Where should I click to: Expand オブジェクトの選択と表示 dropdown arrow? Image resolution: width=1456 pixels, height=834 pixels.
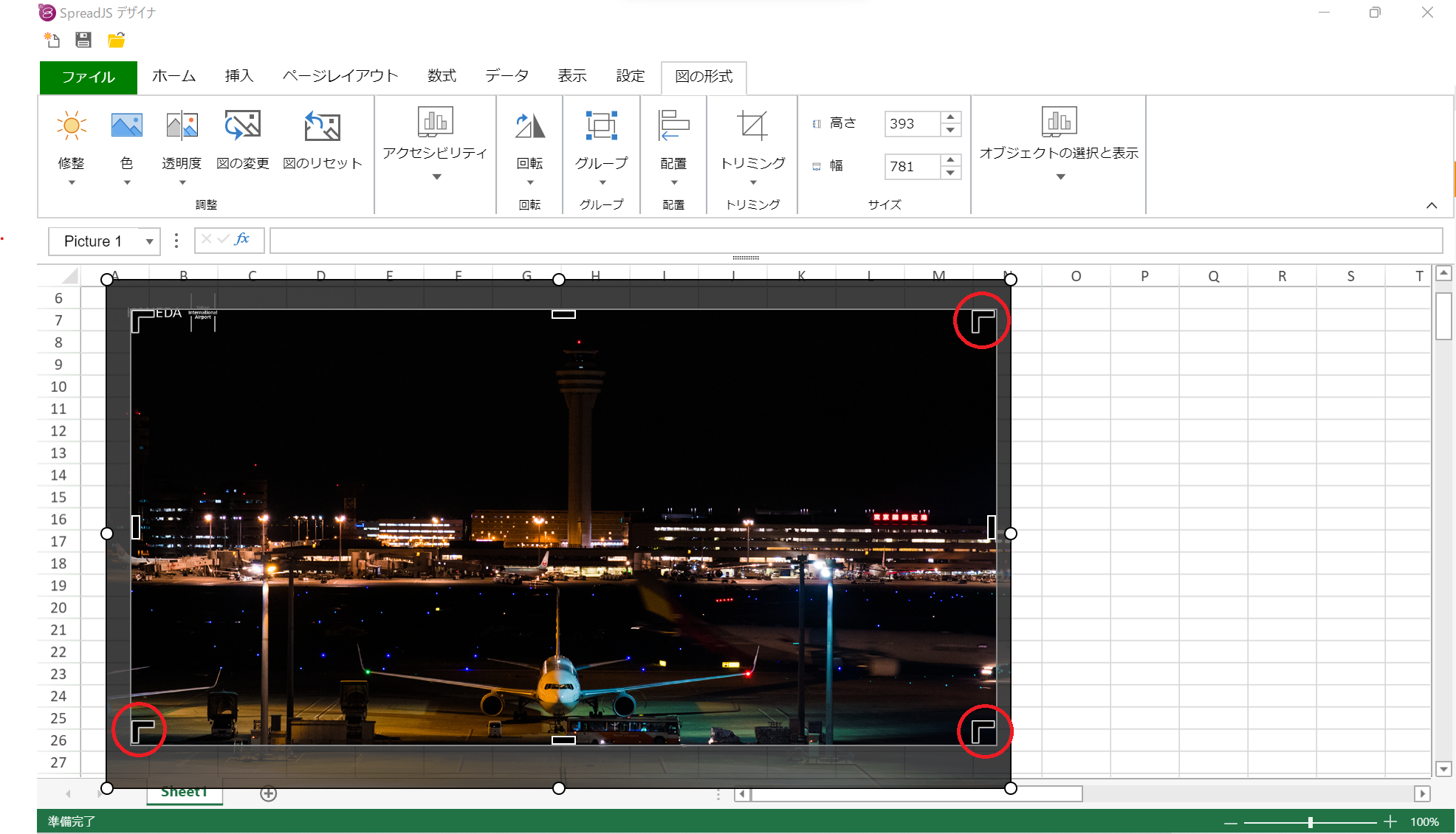pyautogui.click(x=1060, y=177)
